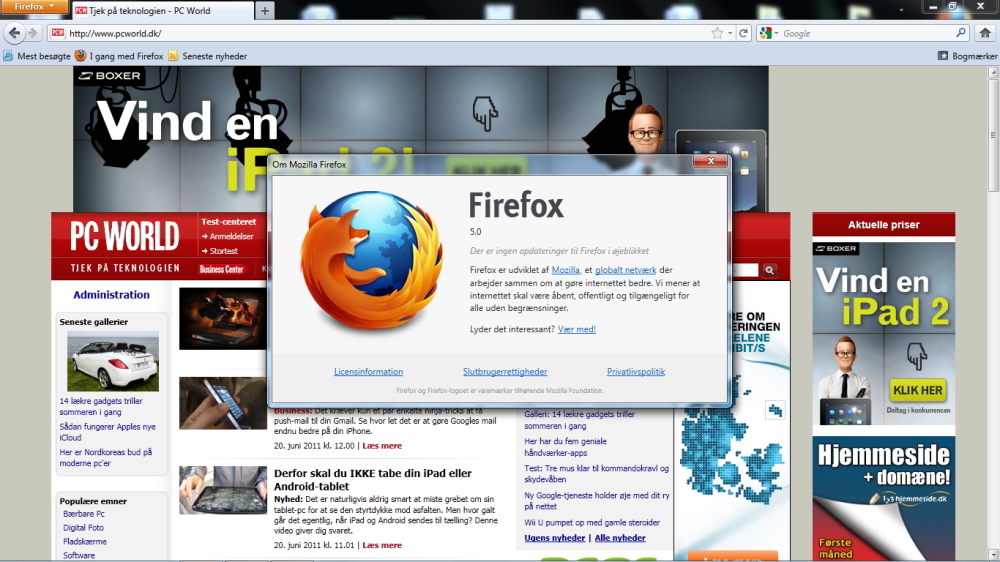The width and height of the screenshot is (1000, 562).
Task: Click the PC World site search button
Action: tap(770, 270)
